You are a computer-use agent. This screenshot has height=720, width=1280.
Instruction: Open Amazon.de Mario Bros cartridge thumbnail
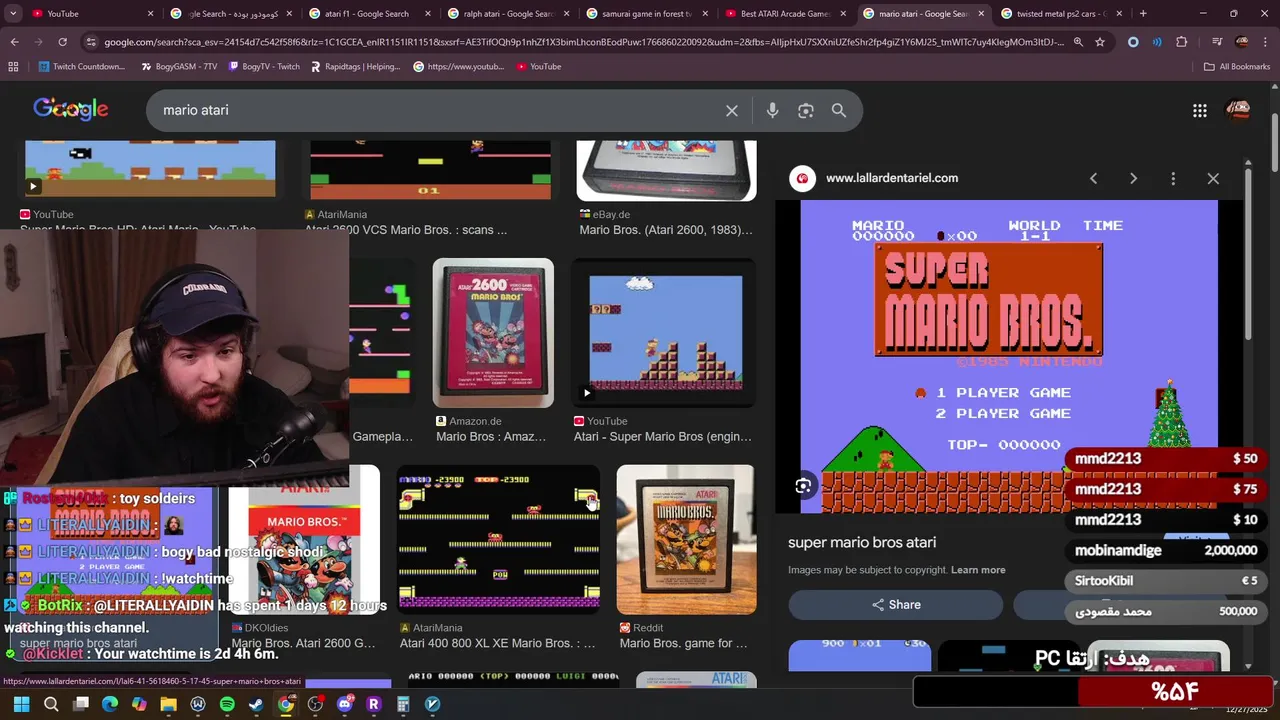pyautogui.click(x=493, y=333)
